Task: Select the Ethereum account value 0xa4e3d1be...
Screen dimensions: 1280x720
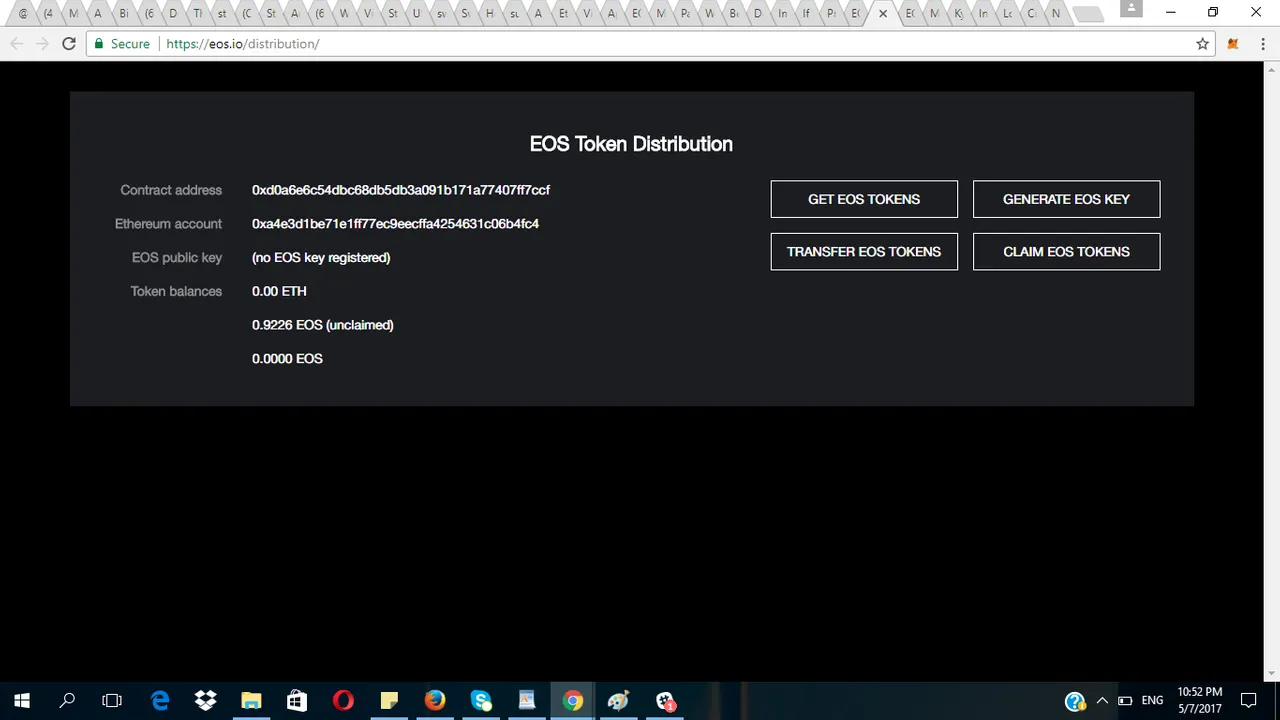Action: [x=395, y=224]
